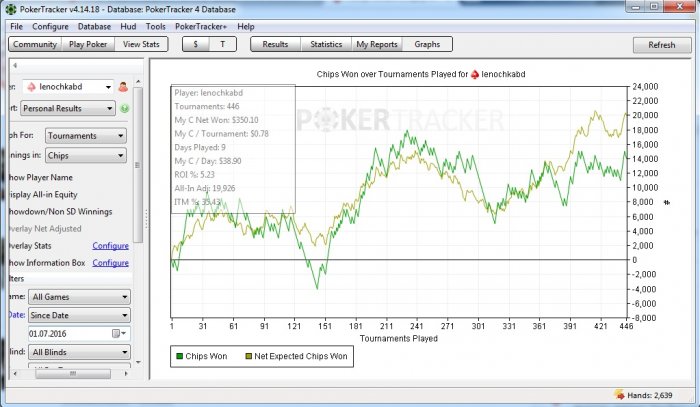The width and height of the screenshot is (700, 407).
Task: Open the Database menu
Action: tap(94, 26)
